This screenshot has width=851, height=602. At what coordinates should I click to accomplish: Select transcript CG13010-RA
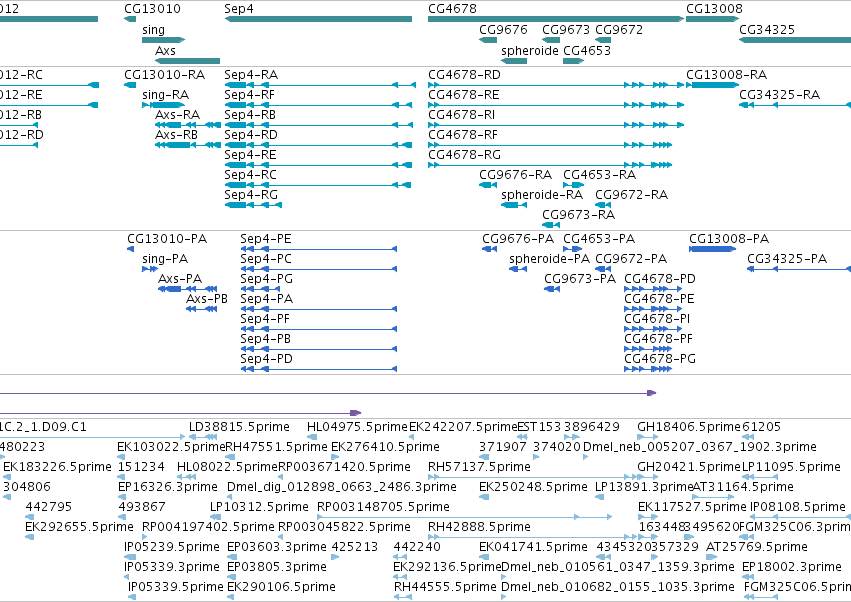click(x=130, y=85)
